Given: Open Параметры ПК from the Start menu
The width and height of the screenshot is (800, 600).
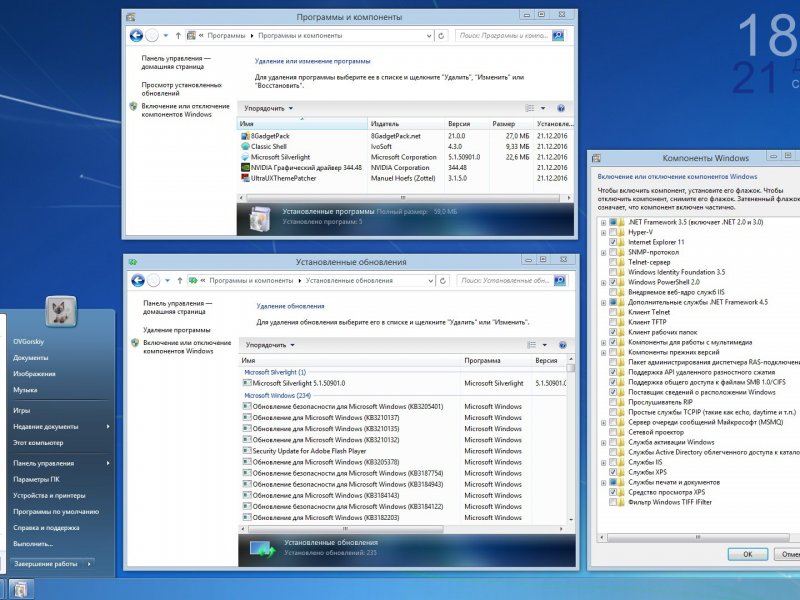Looking at the screenshot, I should 36,480.
